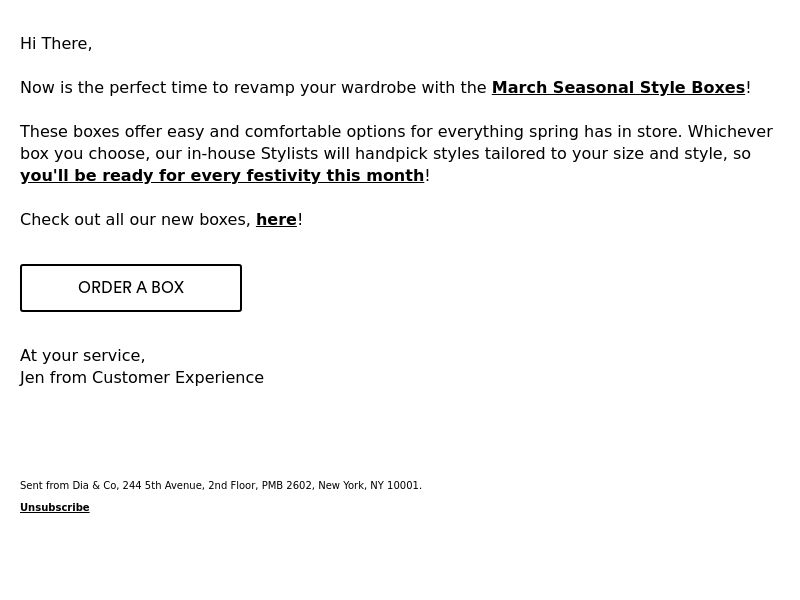Screen dimensions: 800x600
Task: Click the 'At your service,' closing line
Action: tap(83, 356)
